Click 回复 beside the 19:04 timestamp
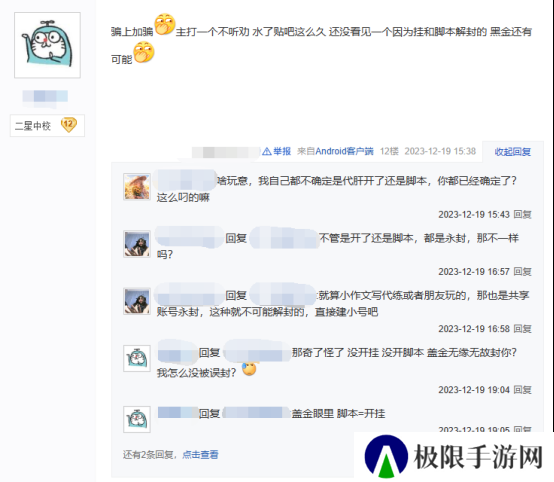The height and width of the screenshot is (482, 554). [522, 390]
